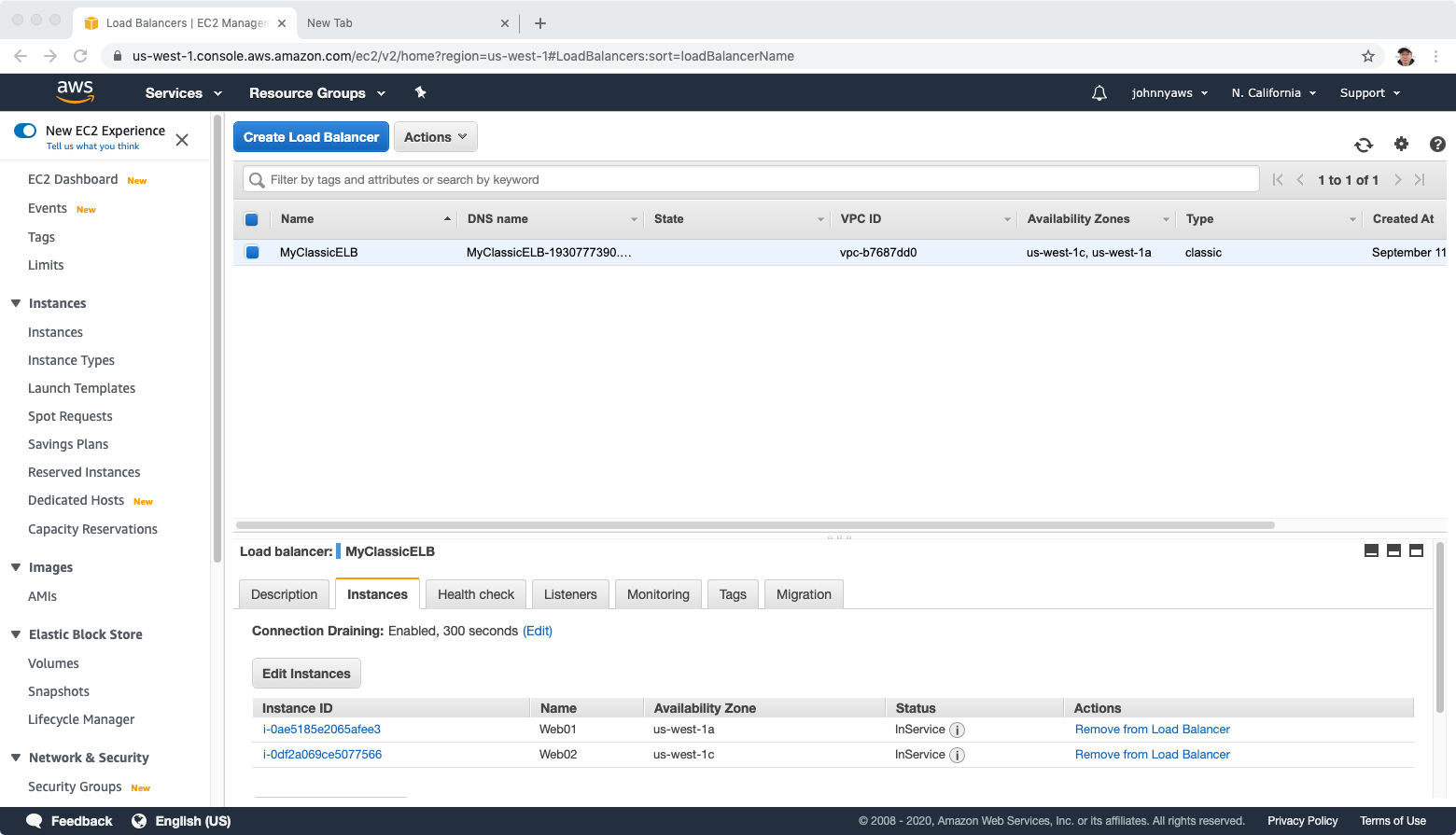The image size is (1456, 835).
Task: Click Edit link for Connection Draining
Action: point(538,631)
